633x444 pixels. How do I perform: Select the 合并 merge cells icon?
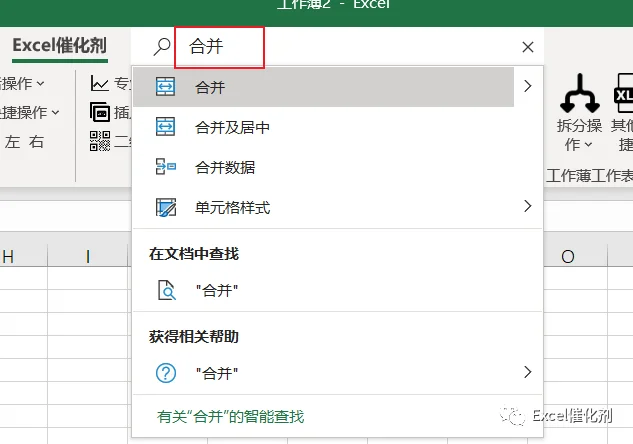[166, 86]
